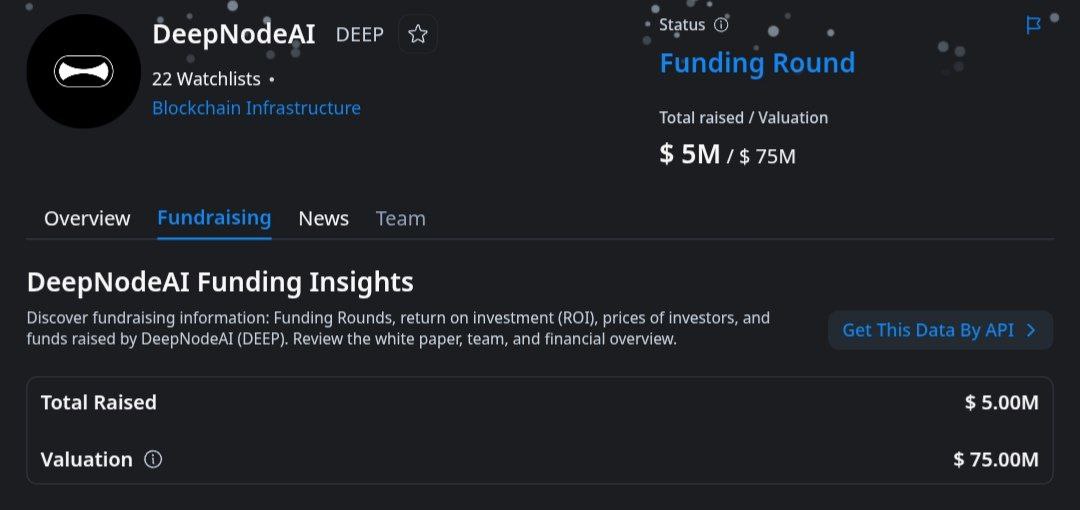
Task: Click the DeepNodeAI project name
Action: [233, 34]
